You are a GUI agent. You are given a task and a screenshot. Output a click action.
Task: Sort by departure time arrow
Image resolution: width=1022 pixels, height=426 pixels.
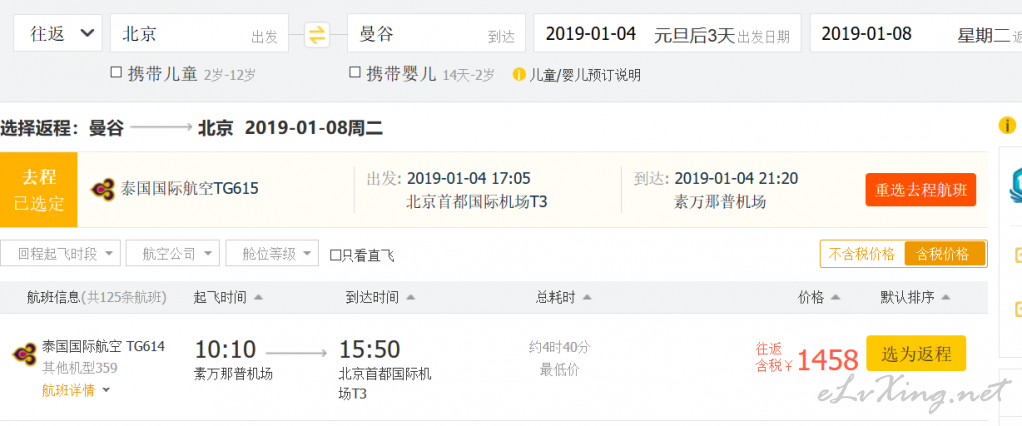(258, 298)
